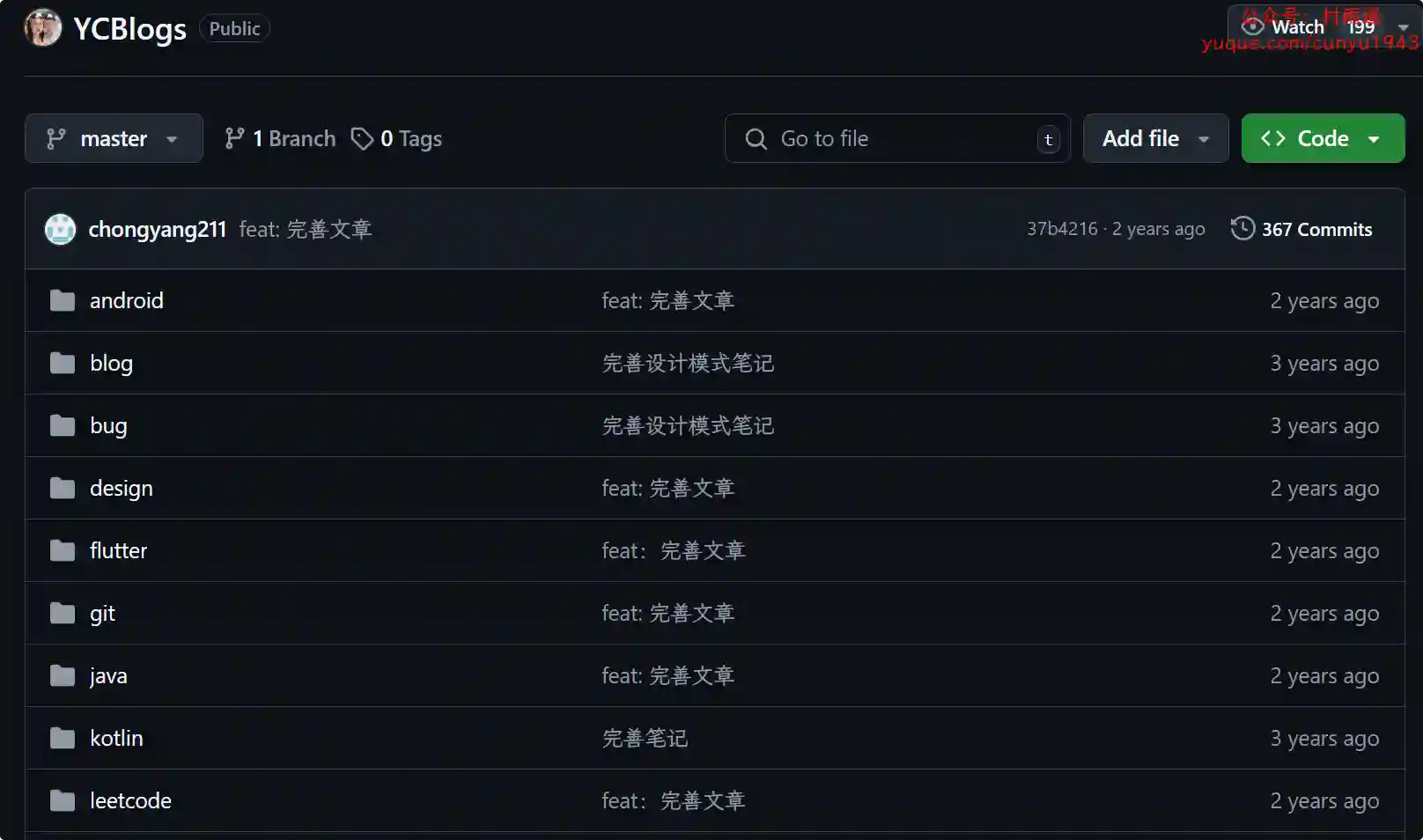Screen dimensions: 1423x840
Task: Click the search magnifier icon
Action: [x=756, y=138]
